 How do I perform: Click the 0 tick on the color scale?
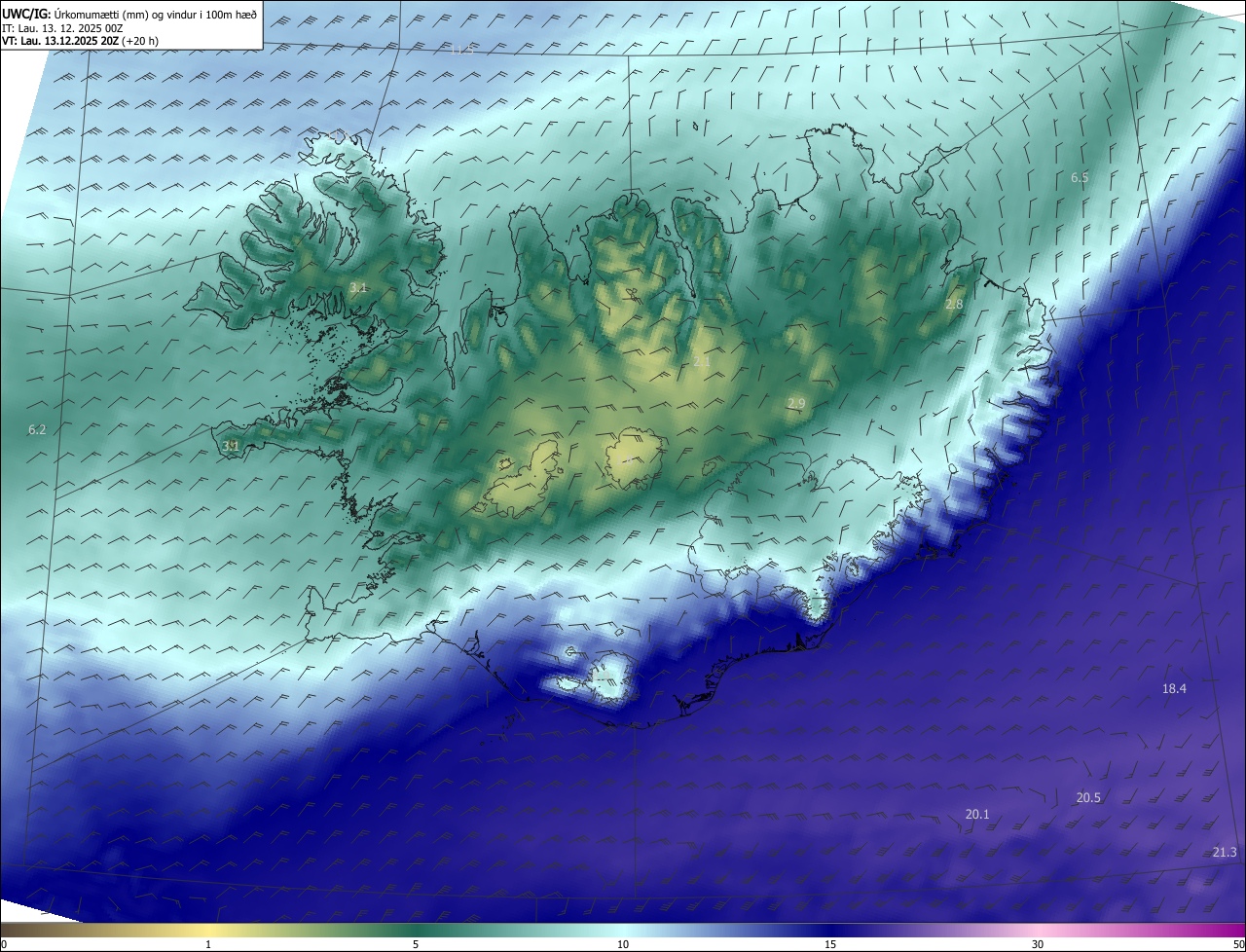click(x=4, y=944)
